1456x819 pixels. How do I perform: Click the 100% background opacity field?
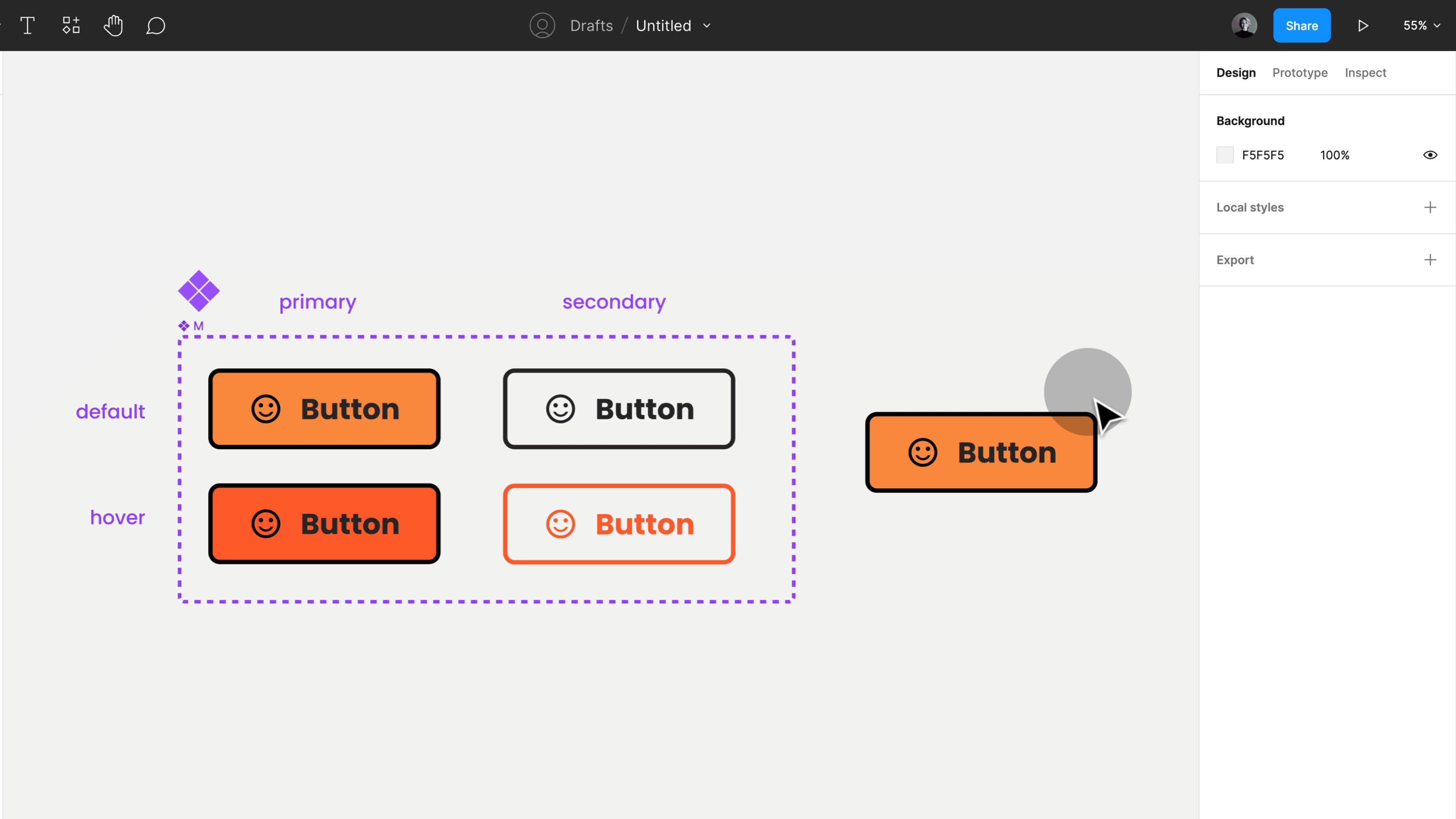1335,155
